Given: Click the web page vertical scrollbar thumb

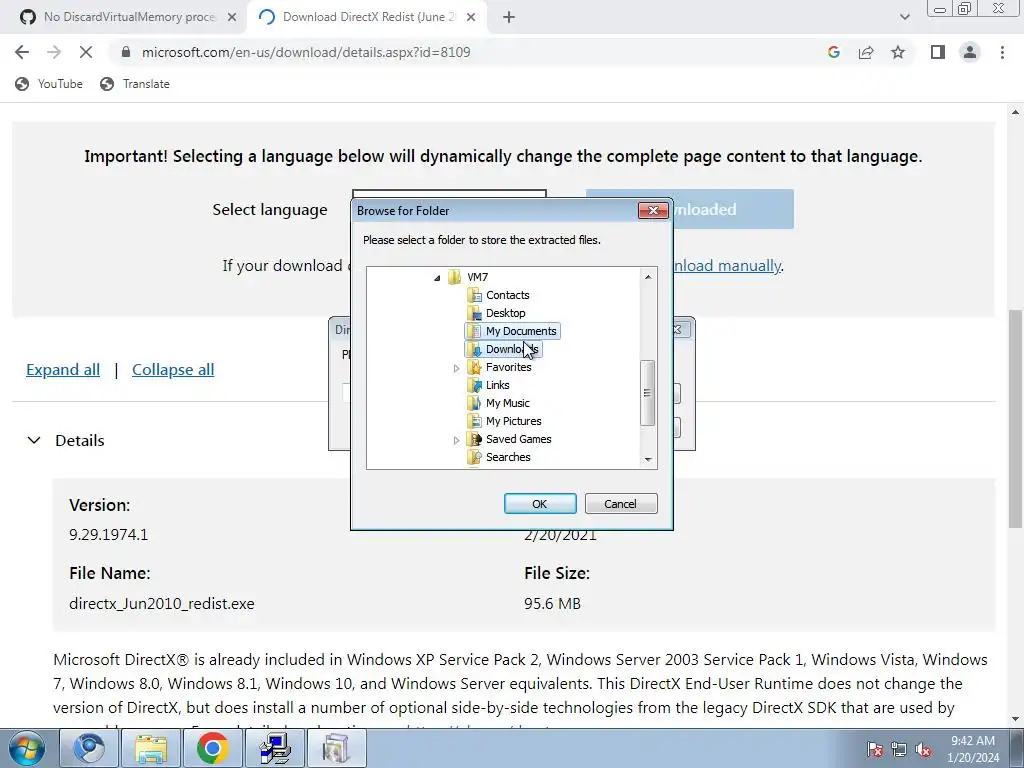Looking at the screenshot, I should coord(1016,418).
